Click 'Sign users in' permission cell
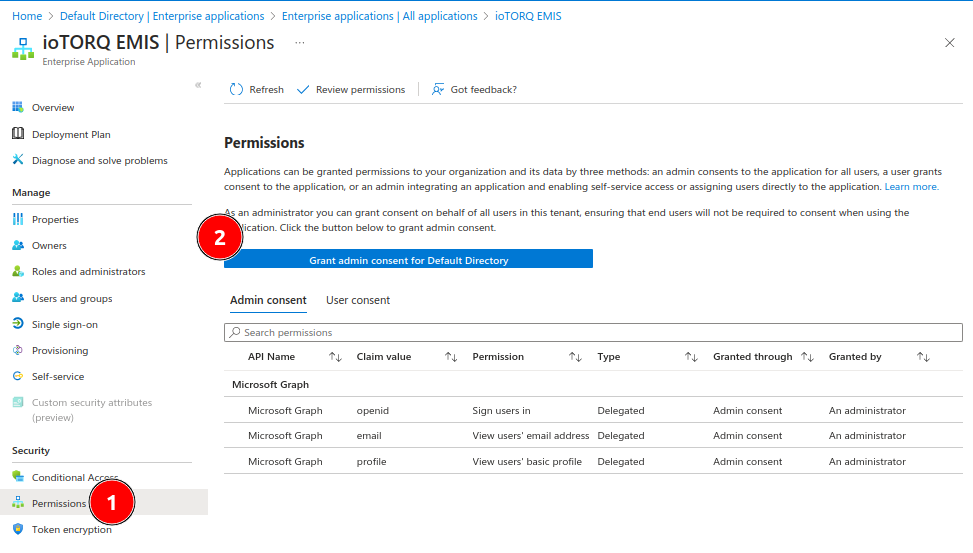Viewport: 973px width, 553px height. point(501,410)
